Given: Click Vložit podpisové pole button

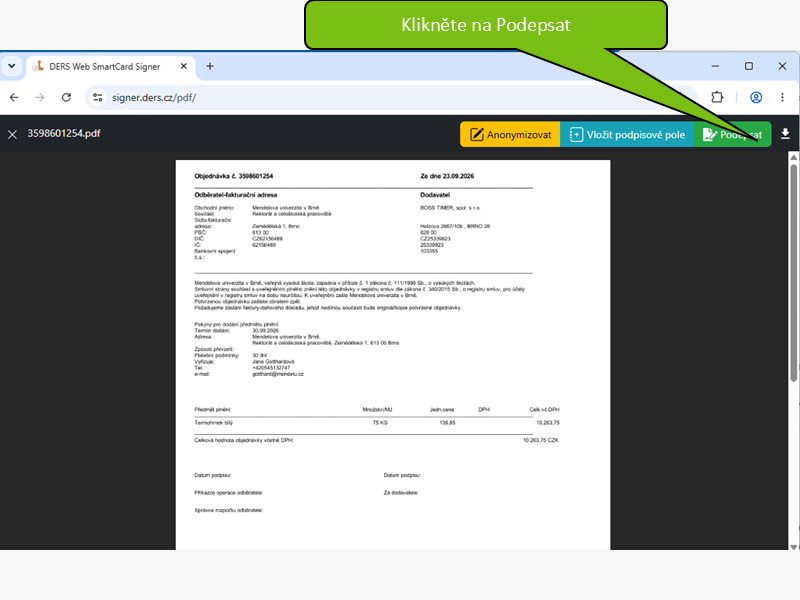Looking at the screenshot, I should click(x=627, y=135).
